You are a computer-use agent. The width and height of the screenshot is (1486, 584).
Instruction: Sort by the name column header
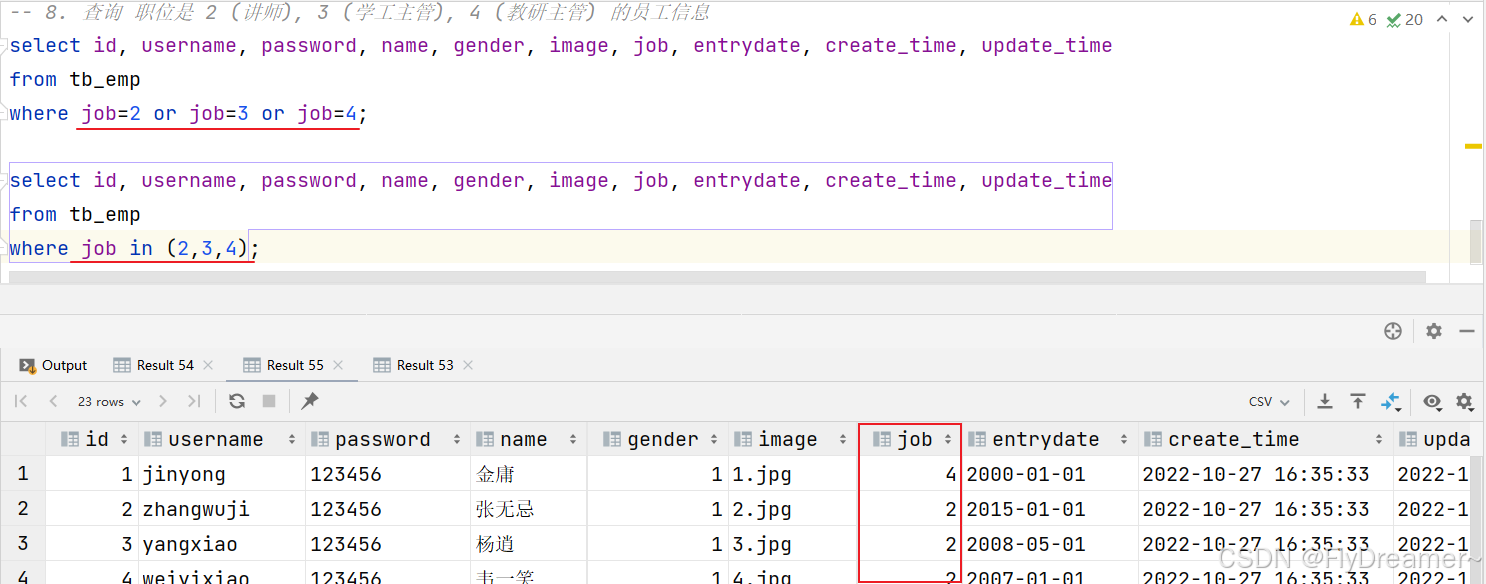pos(528,439)
